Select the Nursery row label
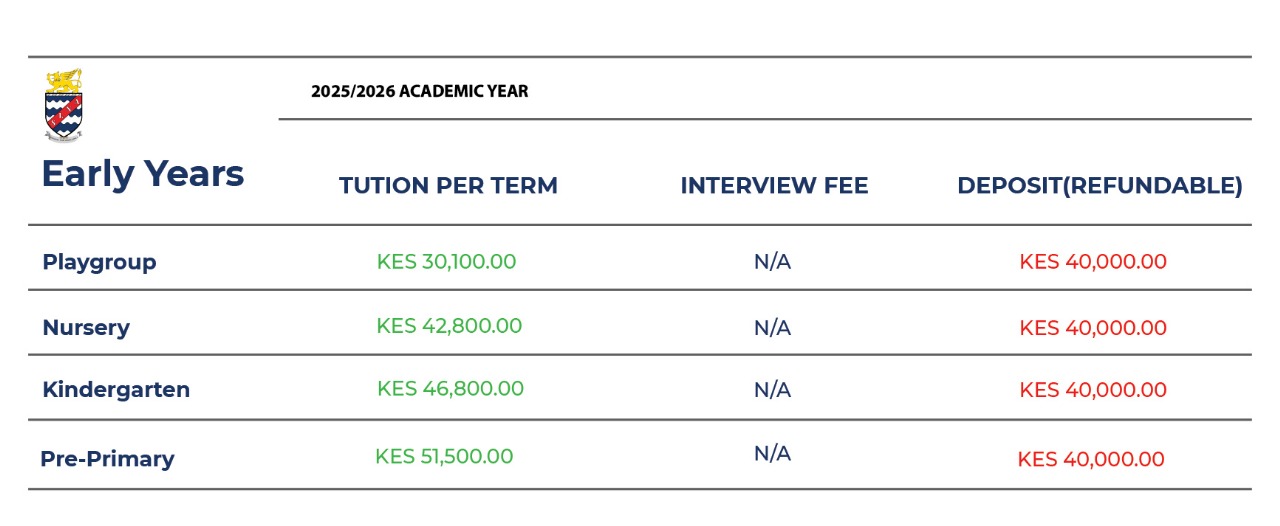1280x526 pixels. coord(86,327)
